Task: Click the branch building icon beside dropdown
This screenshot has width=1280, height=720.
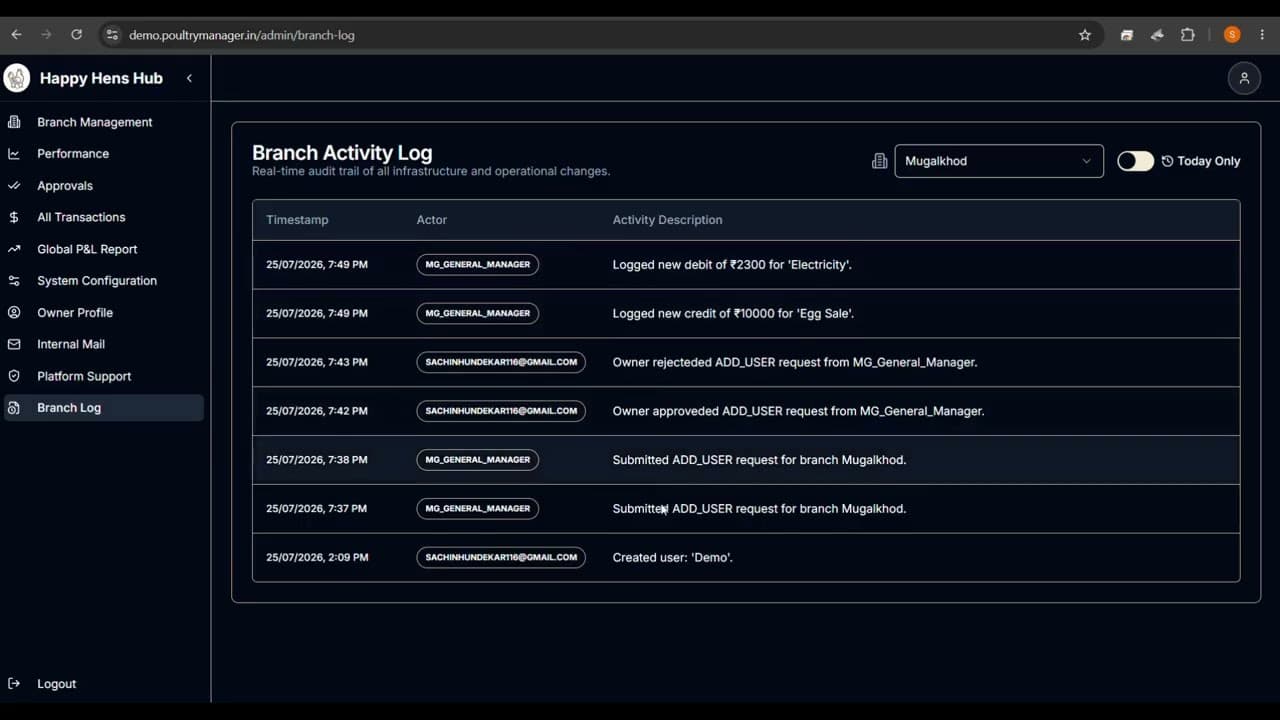Action: (x=880, y=161)
